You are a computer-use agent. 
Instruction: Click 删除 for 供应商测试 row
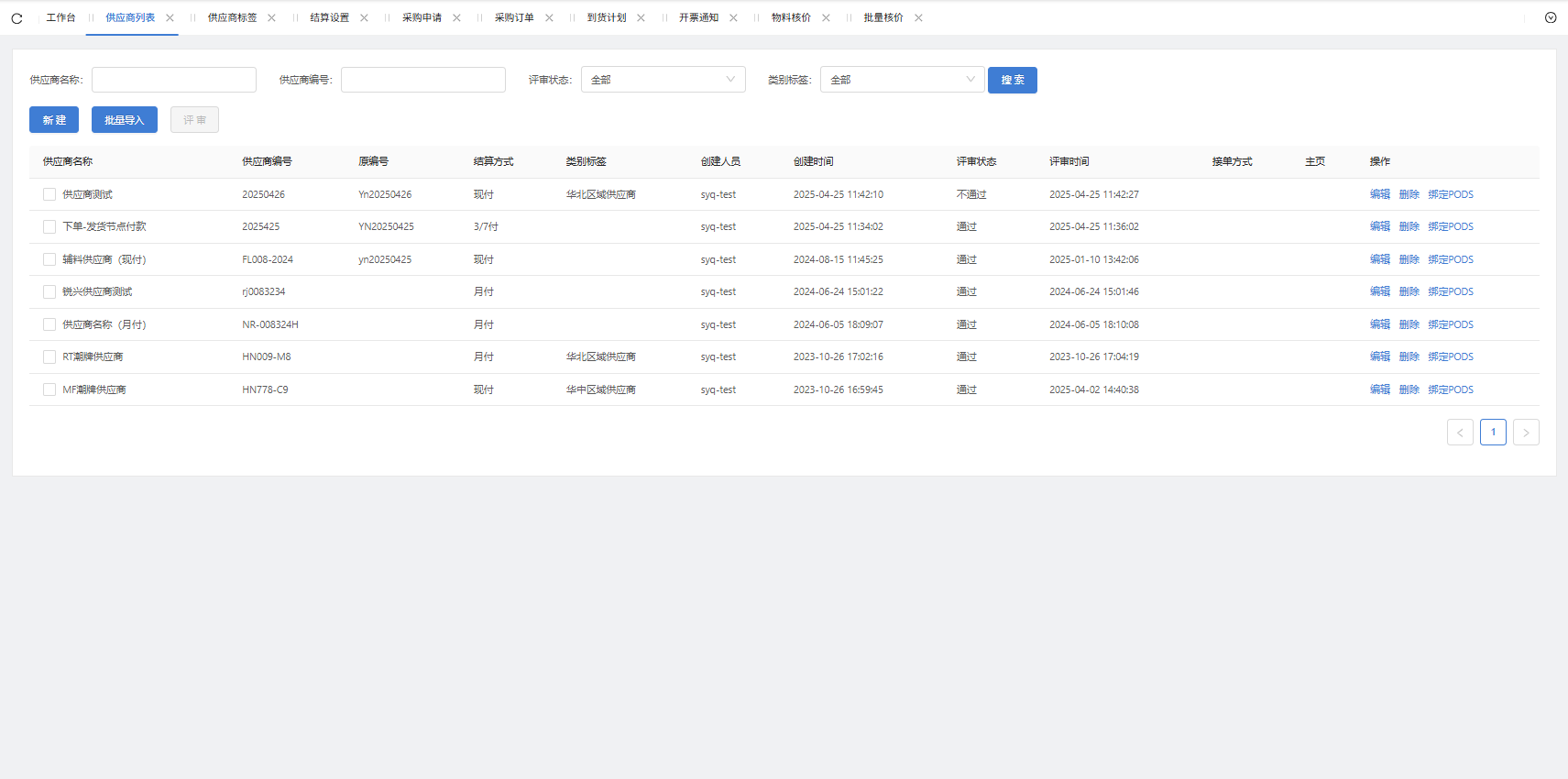coord(1409,194)
